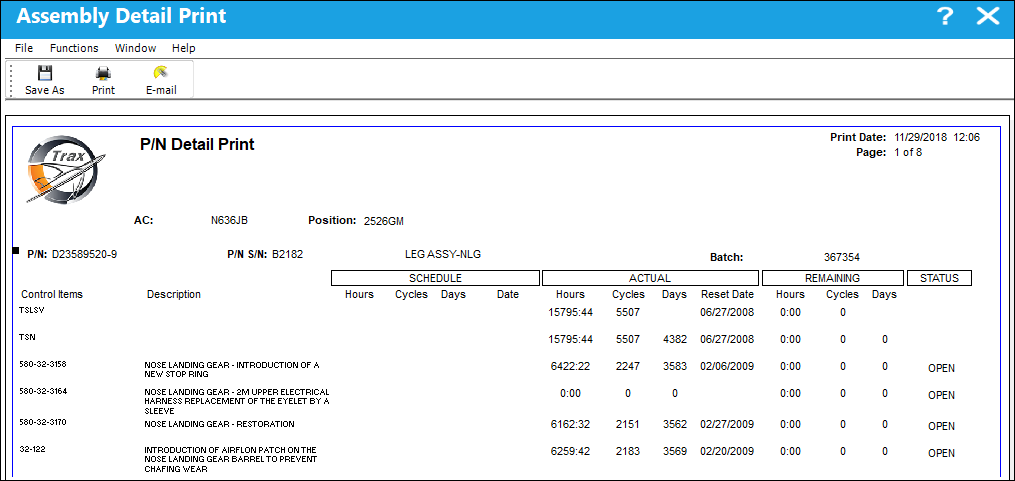The image size is (1015, 481).
Task: Click the black marker beside P/N
Action: [17, 251]
